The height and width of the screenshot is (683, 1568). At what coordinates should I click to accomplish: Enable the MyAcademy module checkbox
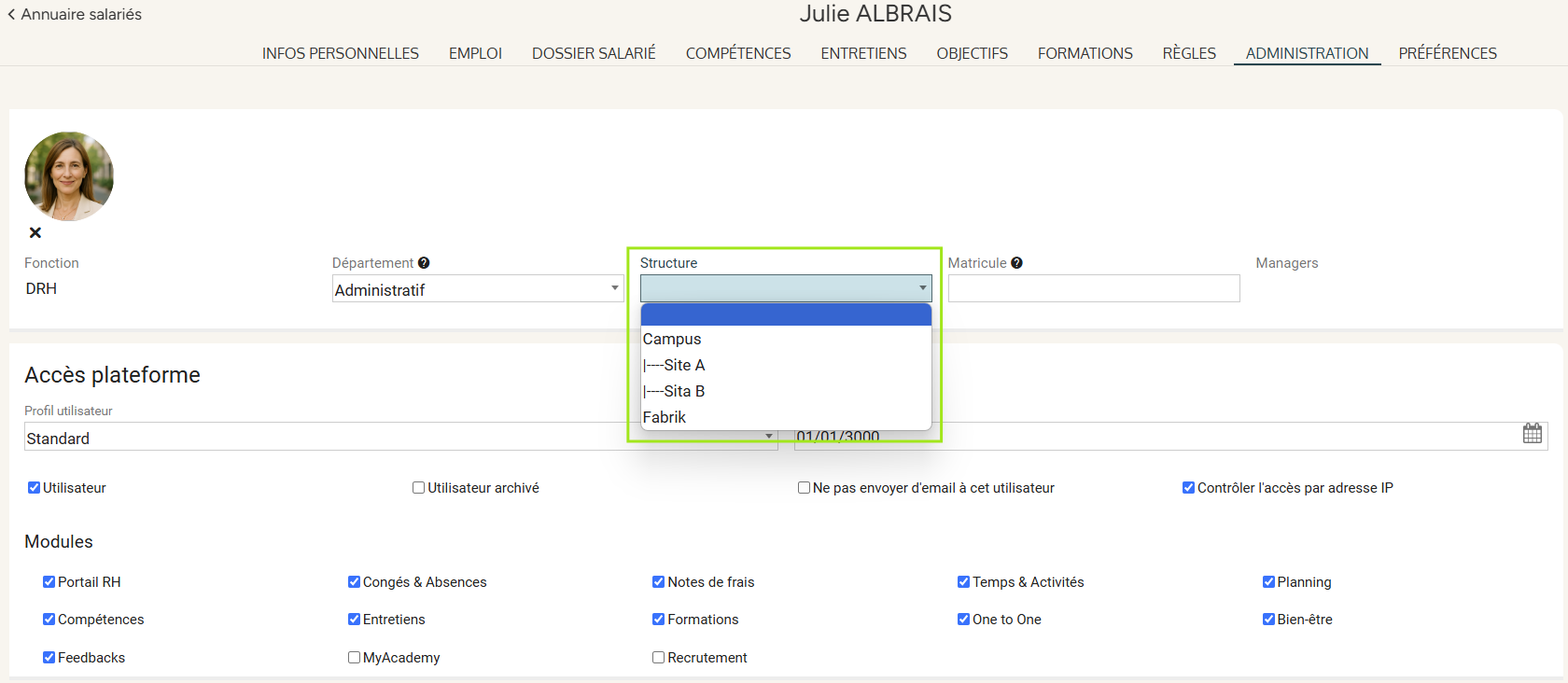355,658
